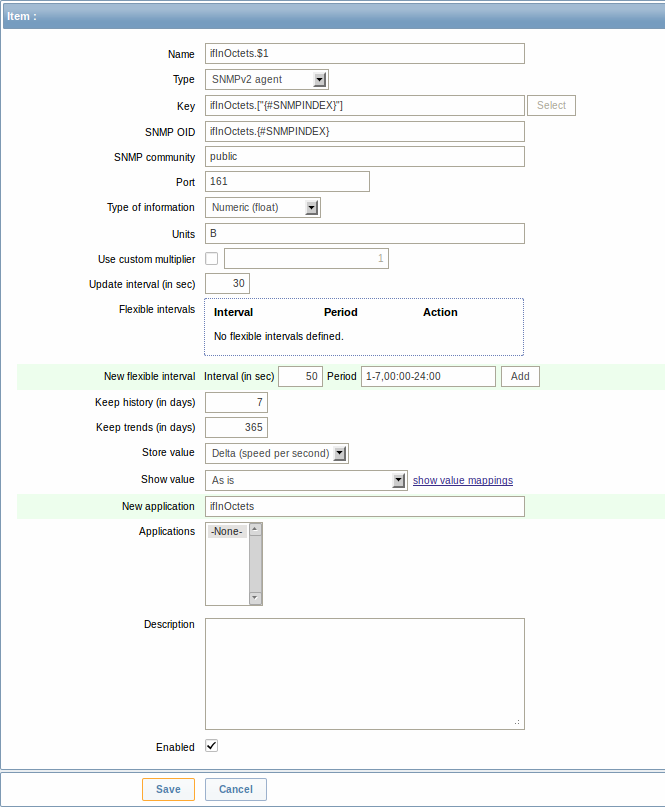
Task: Click the New application field
Action: click(364, 506)
